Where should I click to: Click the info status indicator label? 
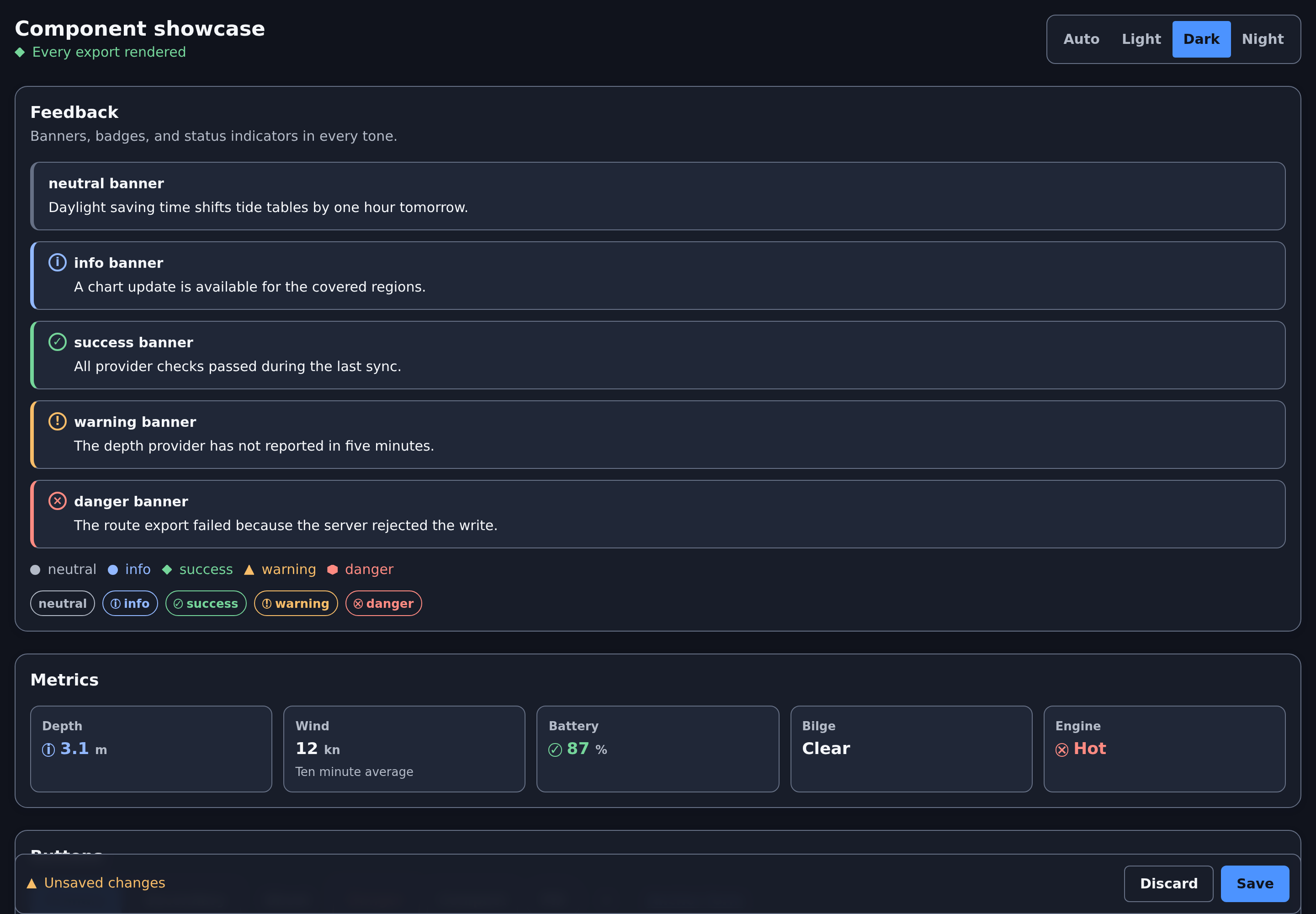(138, 570)
